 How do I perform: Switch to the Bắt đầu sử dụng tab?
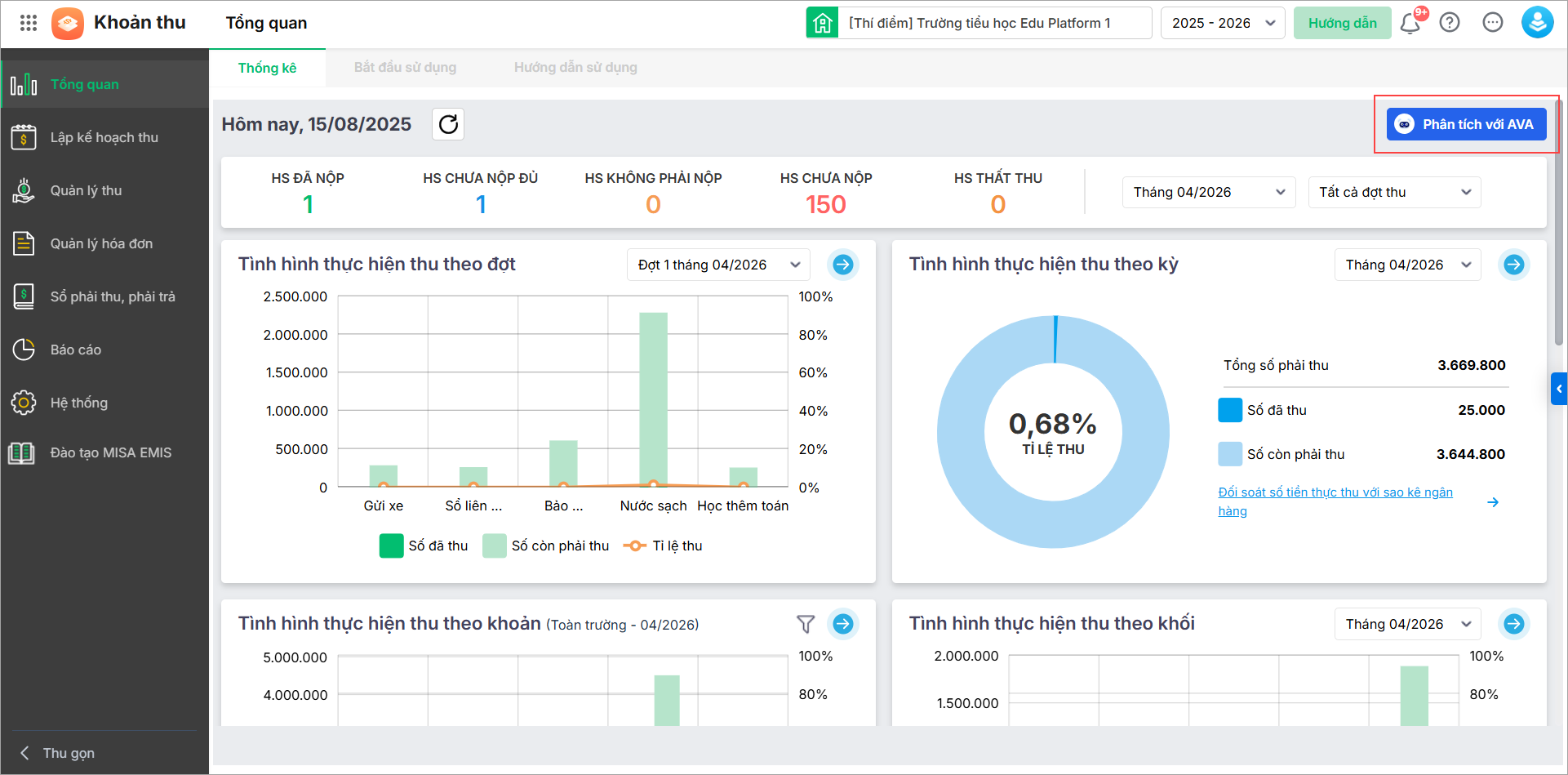click(x=405, y=68)
